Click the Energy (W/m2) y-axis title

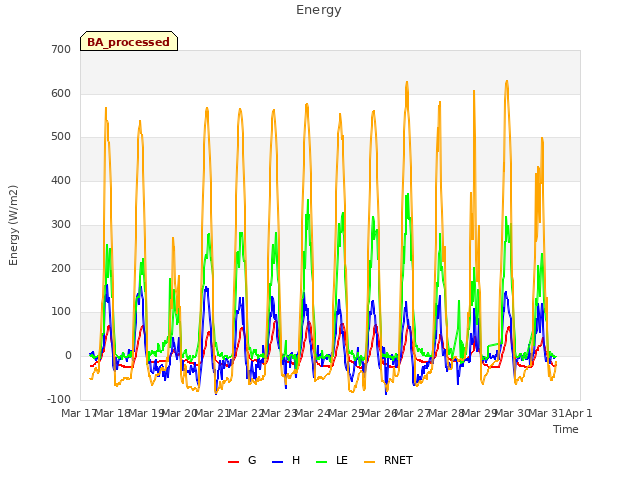coord(13,225)
